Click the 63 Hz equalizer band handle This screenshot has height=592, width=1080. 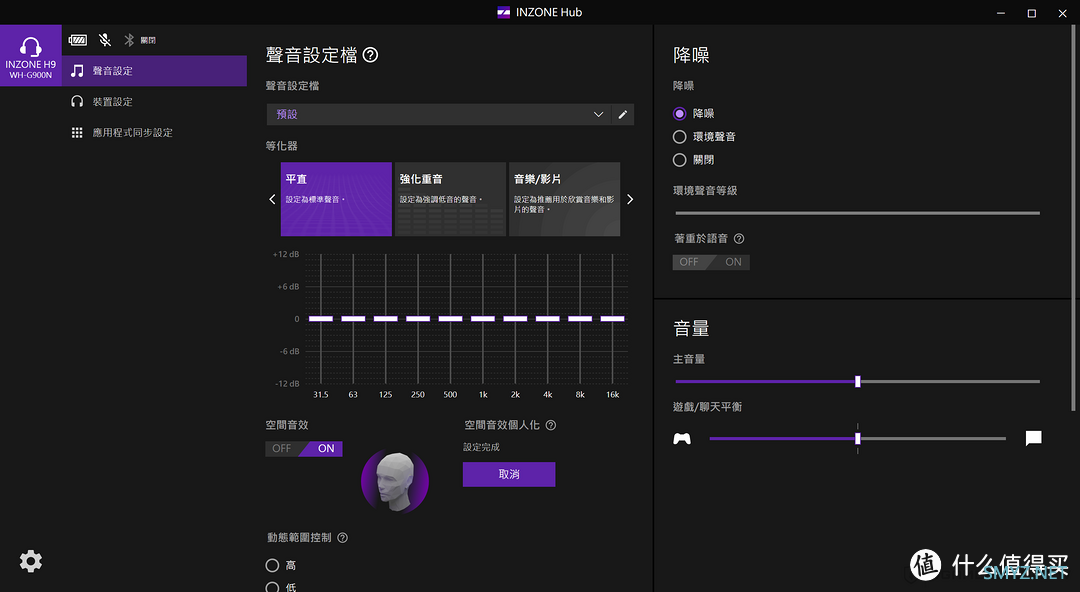point(353,318)
